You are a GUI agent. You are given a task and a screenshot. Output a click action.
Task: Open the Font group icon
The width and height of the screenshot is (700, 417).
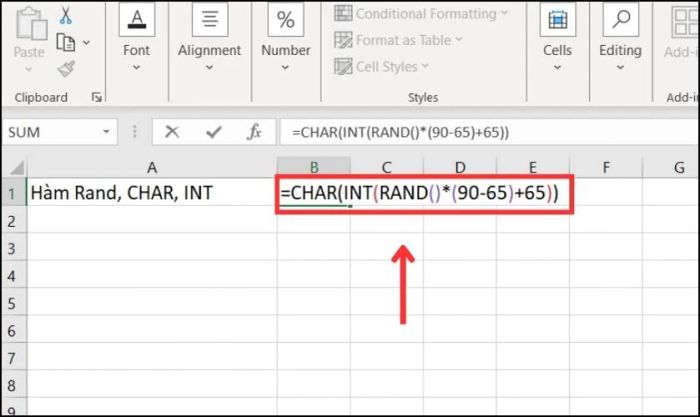[137, 20]
